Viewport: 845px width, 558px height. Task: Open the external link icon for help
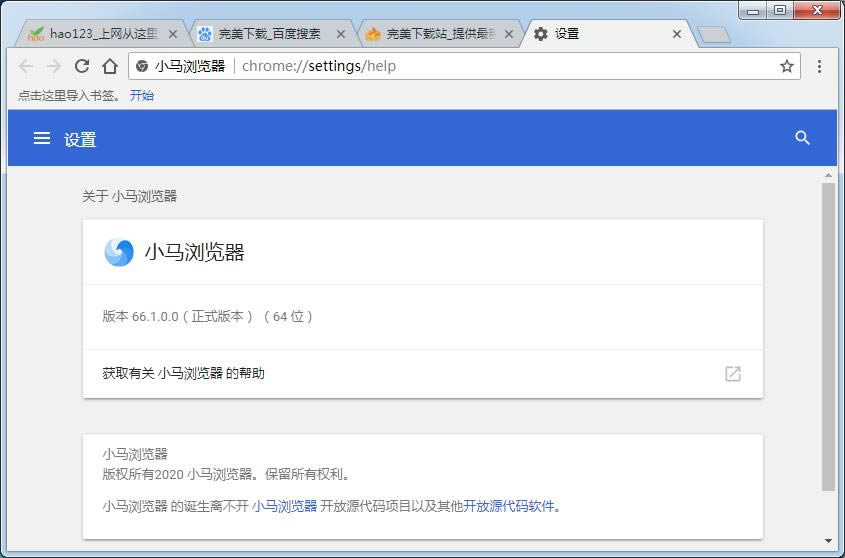click(x=733, y=373)
